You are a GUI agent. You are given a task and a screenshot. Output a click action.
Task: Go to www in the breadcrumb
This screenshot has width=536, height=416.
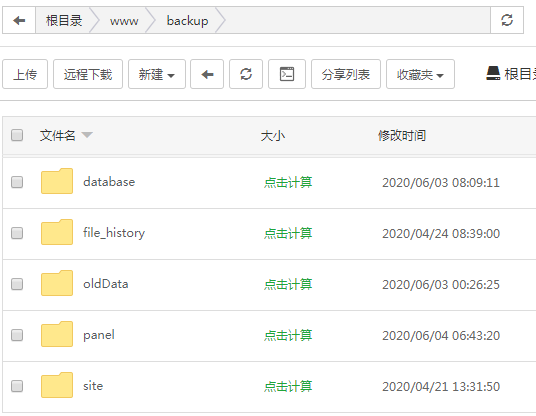[x=124, y=21]
